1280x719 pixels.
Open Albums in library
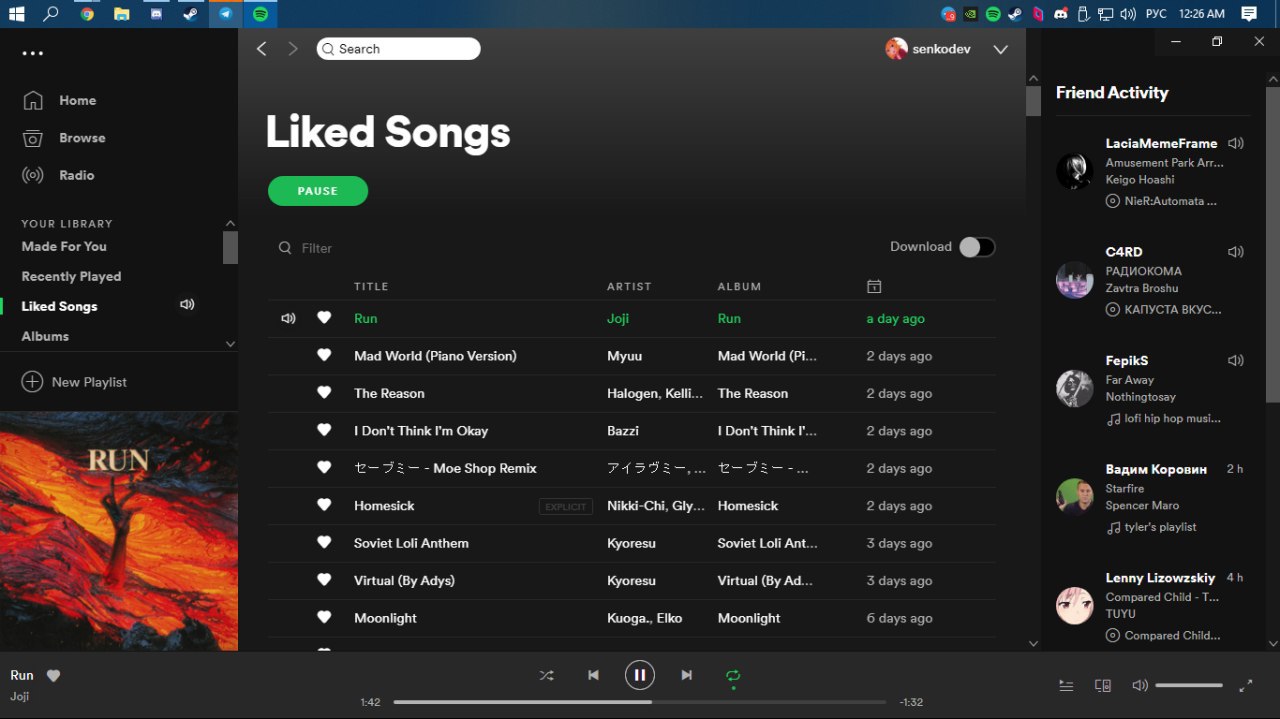click(45, 336)
